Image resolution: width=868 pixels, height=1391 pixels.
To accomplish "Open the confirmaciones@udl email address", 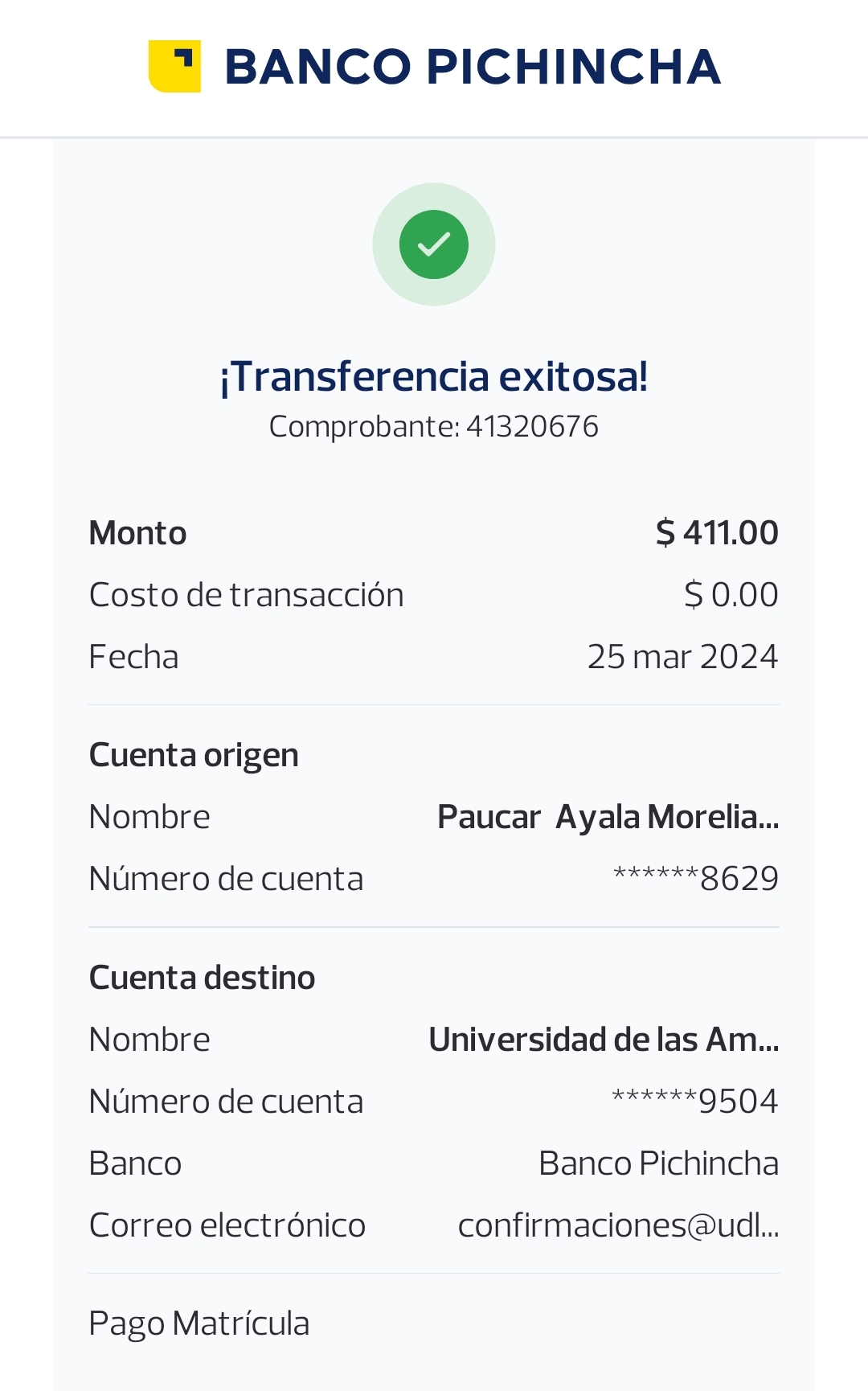I will click(x=618, y=1225).
